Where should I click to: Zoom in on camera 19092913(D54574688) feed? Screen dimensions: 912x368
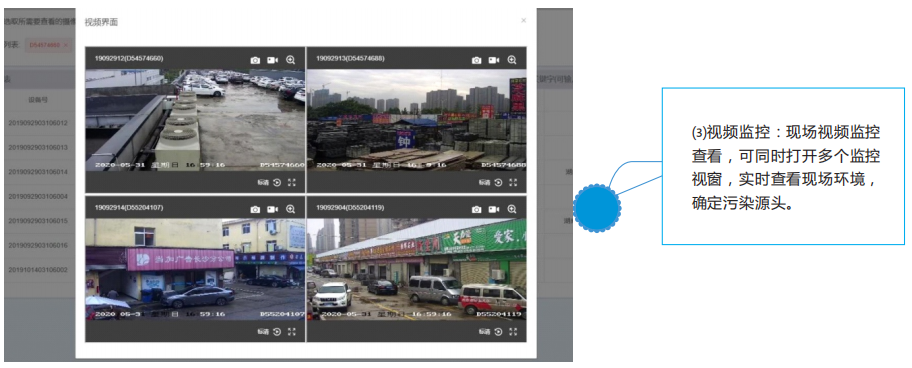click(512, 60)
